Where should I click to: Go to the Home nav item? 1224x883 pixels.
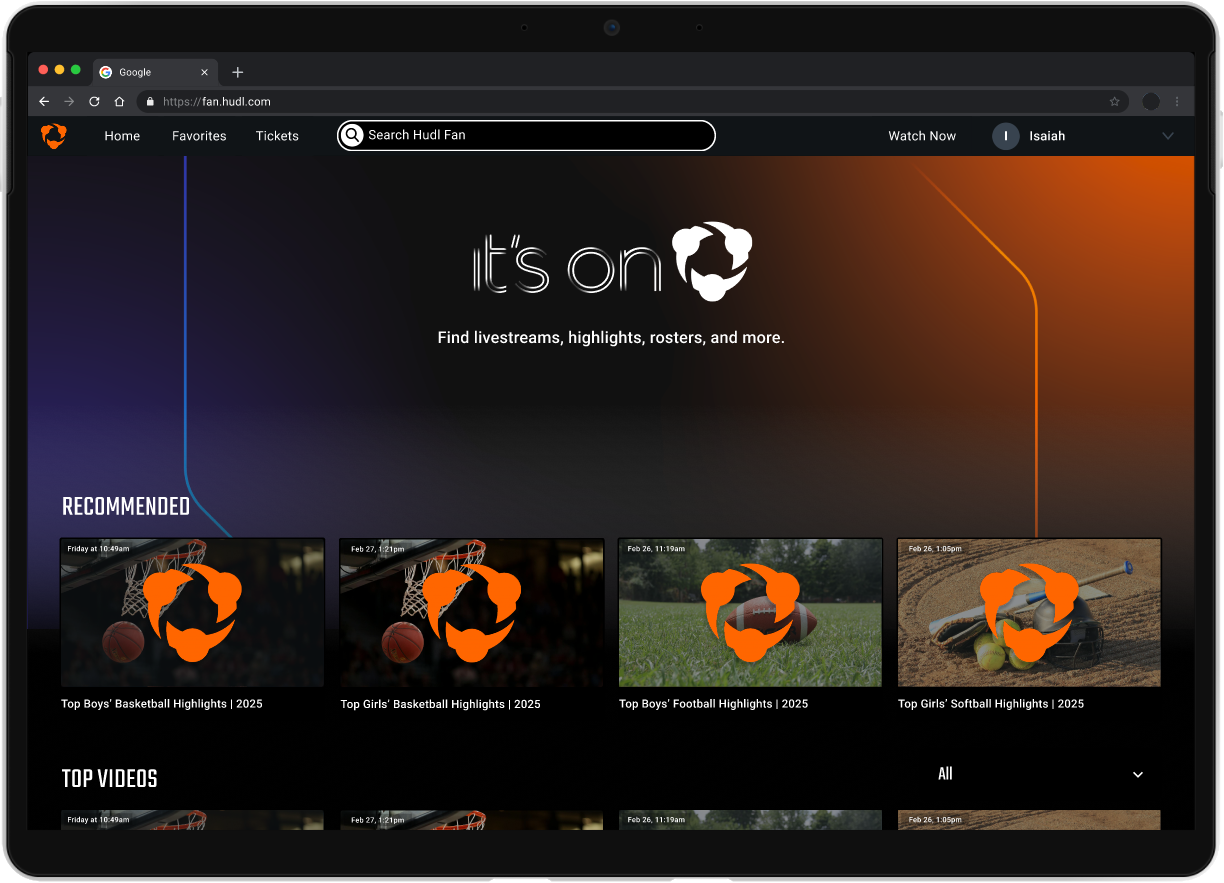tap(122, 136)
